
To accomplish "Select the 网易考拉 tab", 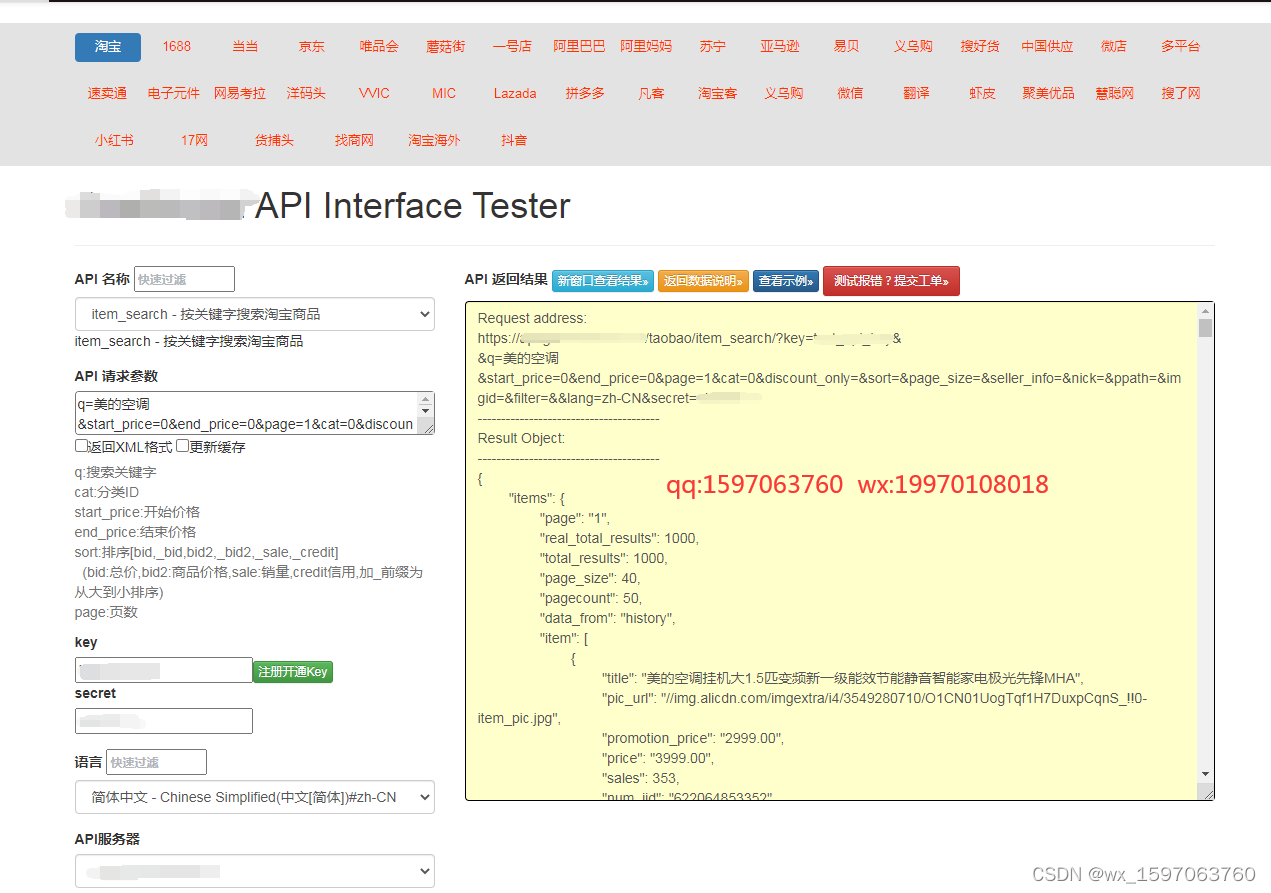I will point(240,94).
